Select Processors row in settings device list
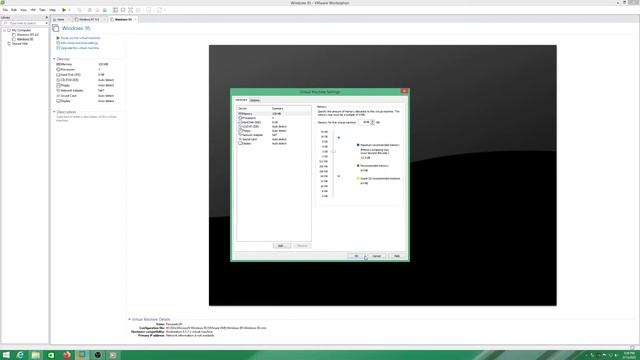Screen dimensions: 640x360 click(274, 118)
